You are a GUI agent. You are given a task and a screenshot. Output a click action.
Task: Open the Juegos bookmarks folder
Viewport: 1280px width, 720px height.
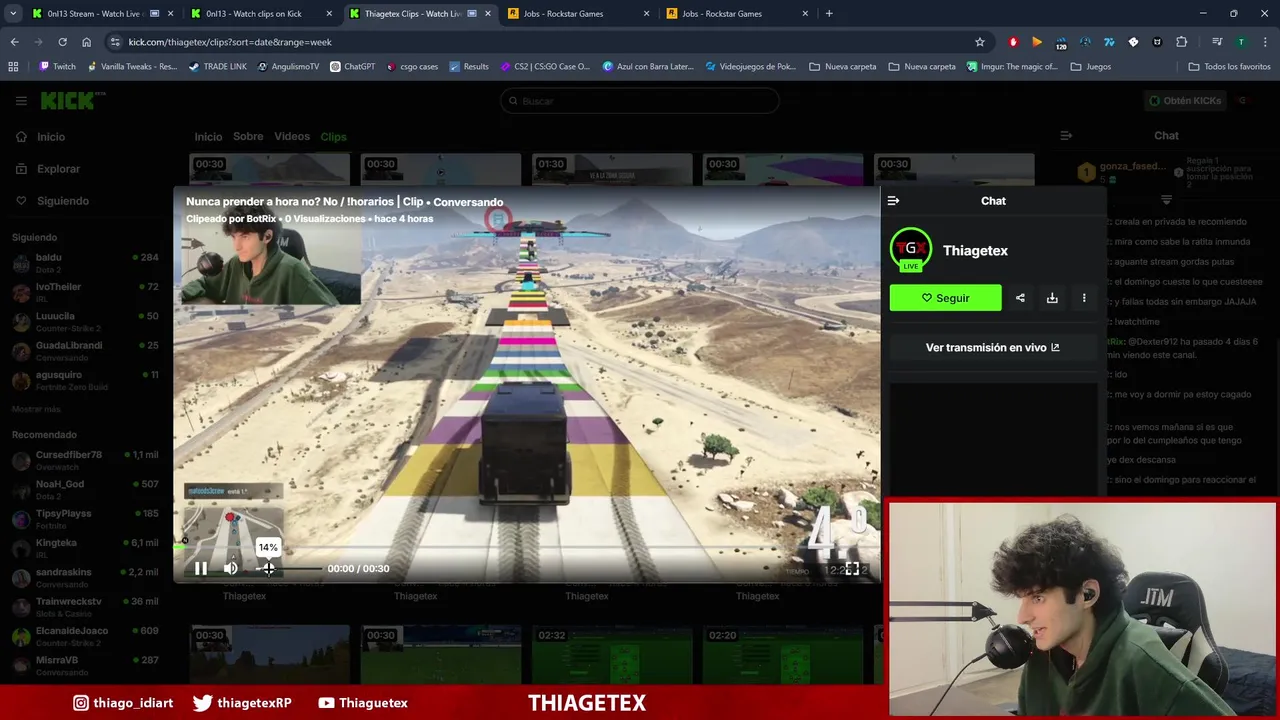tap(1090, 67)
